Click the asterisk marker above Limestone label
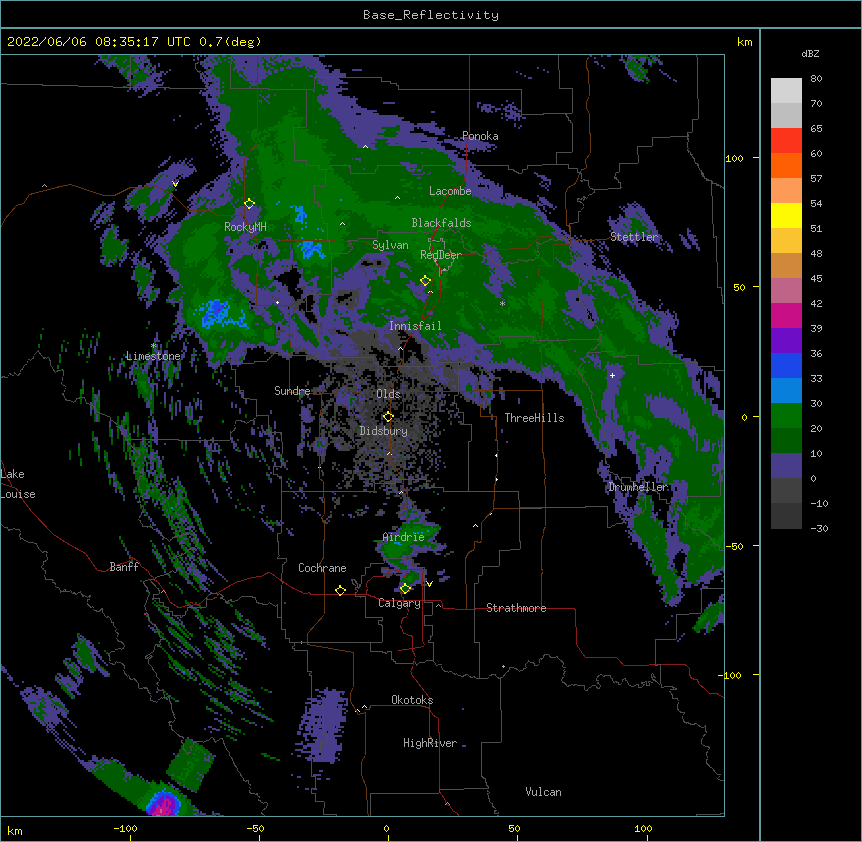The image size is (862, 842). pos(153,346)
